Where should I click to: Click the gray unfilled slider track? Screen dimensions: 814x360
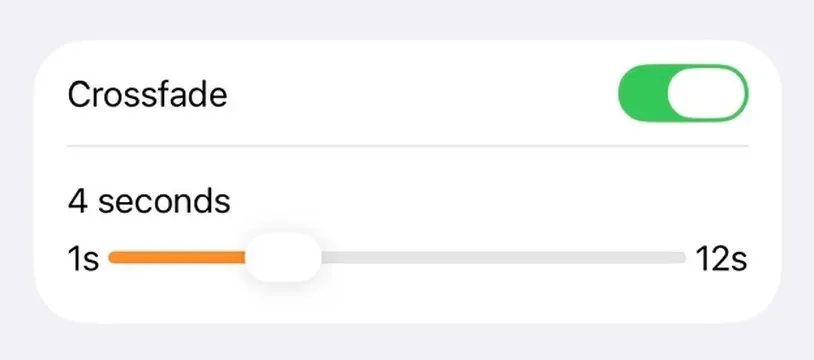503,257
